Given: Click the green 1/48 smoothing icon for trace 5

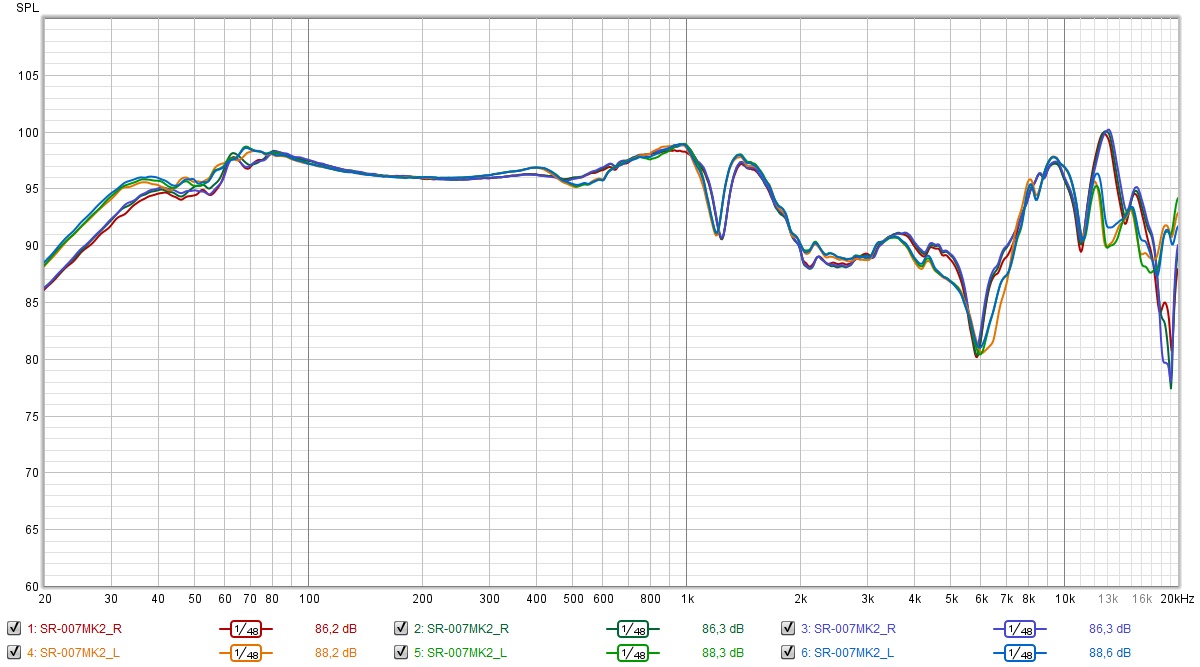Looking at the screenshot, I should tap(632, 653).
